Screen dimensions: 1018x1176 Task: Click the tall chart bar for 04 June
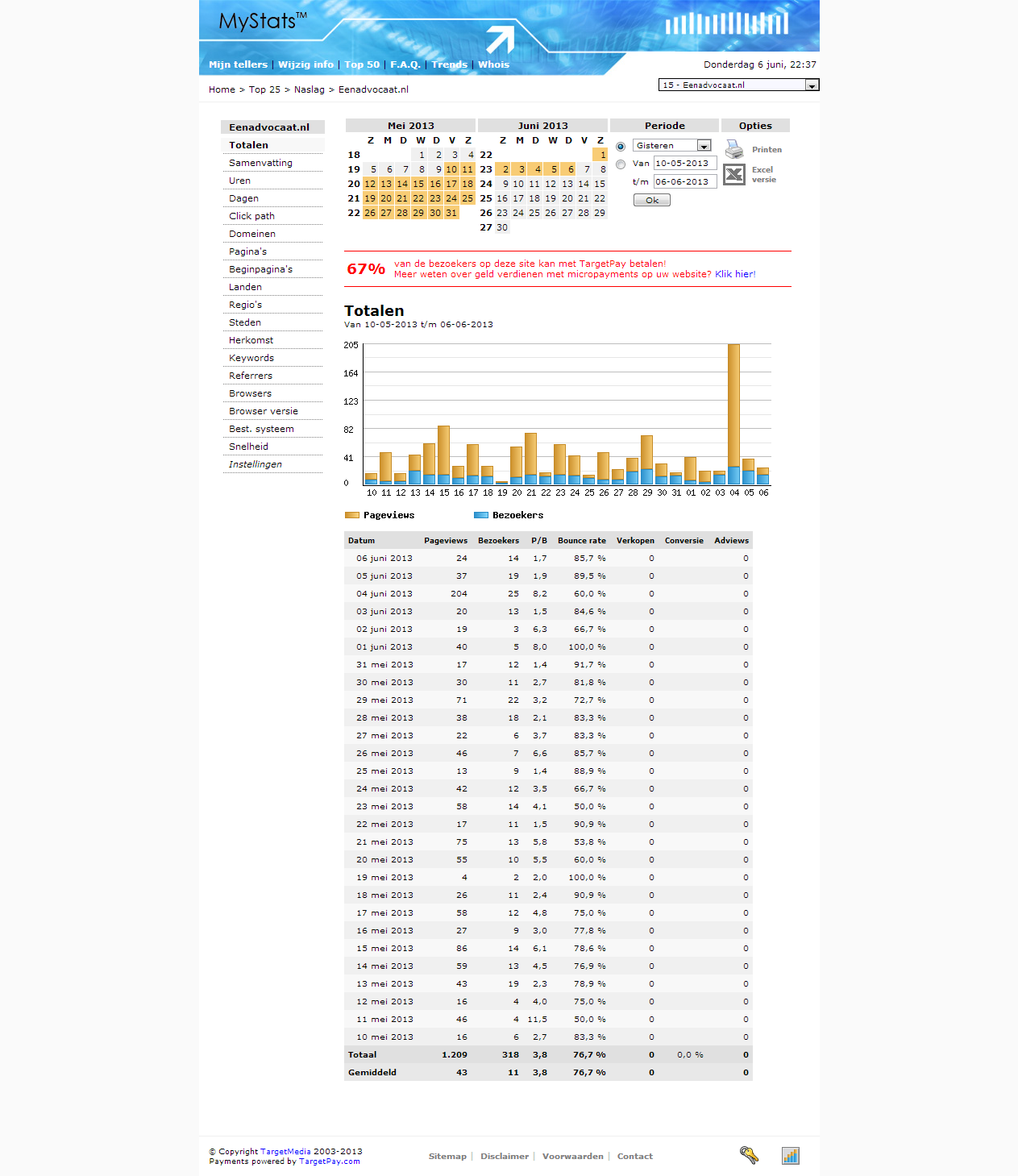pyautogui.click(x=733, y=413)
